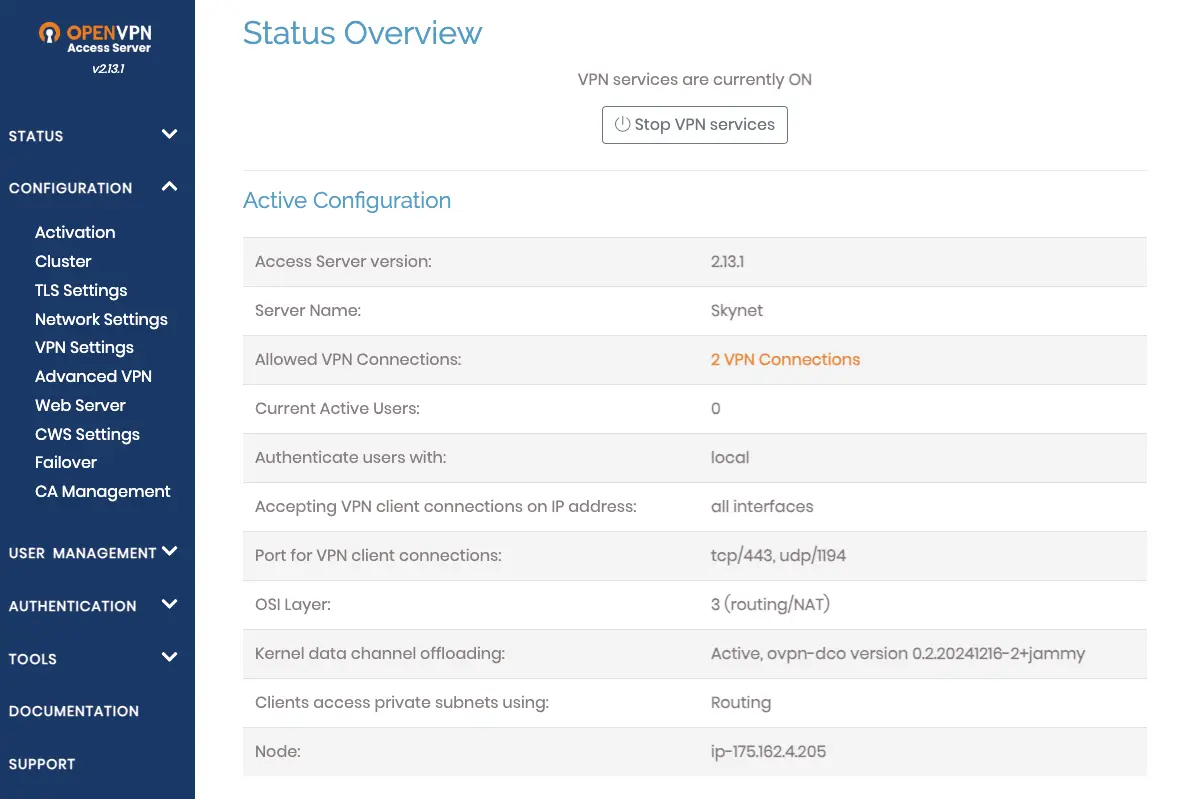Viewport: 1192px width, 799px height.
Task: Expand the Status menu chevron
Action: [x=169, y=135]
